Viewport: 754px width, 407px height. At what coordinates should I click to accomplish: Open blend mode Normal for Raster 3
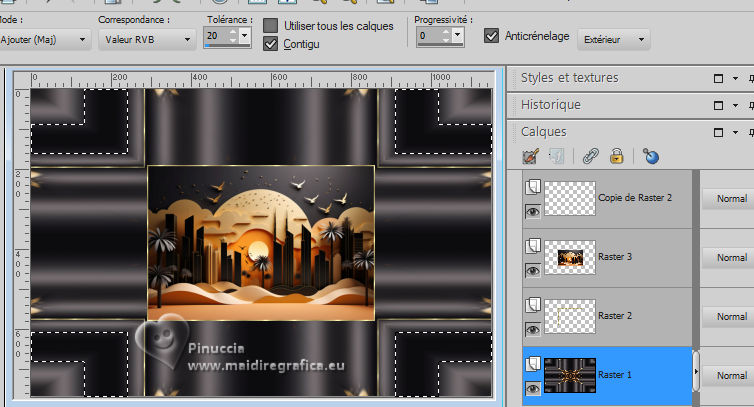tap(728, 257)
